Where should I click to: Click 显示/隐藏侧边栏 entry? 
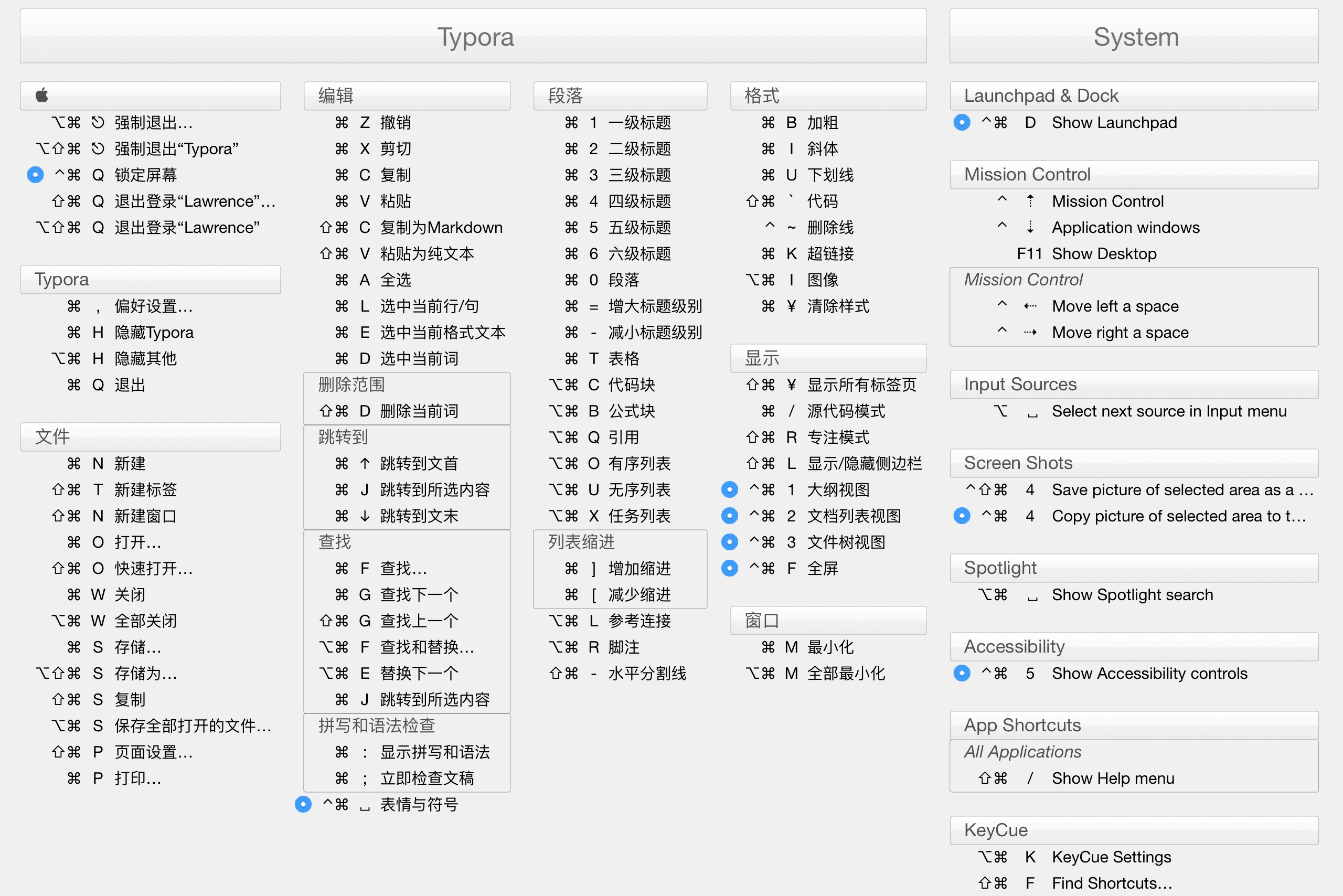pyautogui.click(x=834, y=463)
